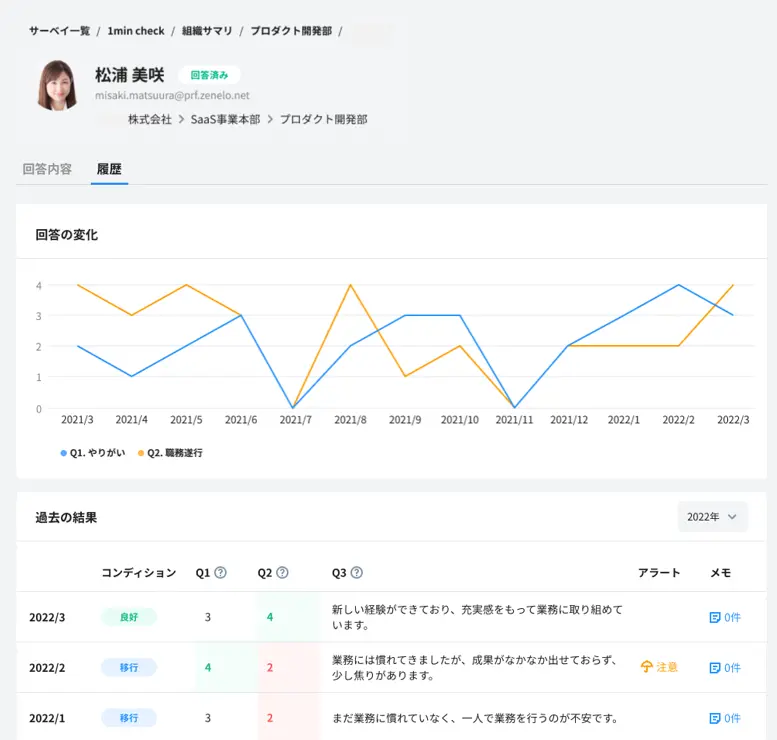Navigate to 組織サマリ breadcrumb
The height and width of the screenshot is (740, 777).
207,31
